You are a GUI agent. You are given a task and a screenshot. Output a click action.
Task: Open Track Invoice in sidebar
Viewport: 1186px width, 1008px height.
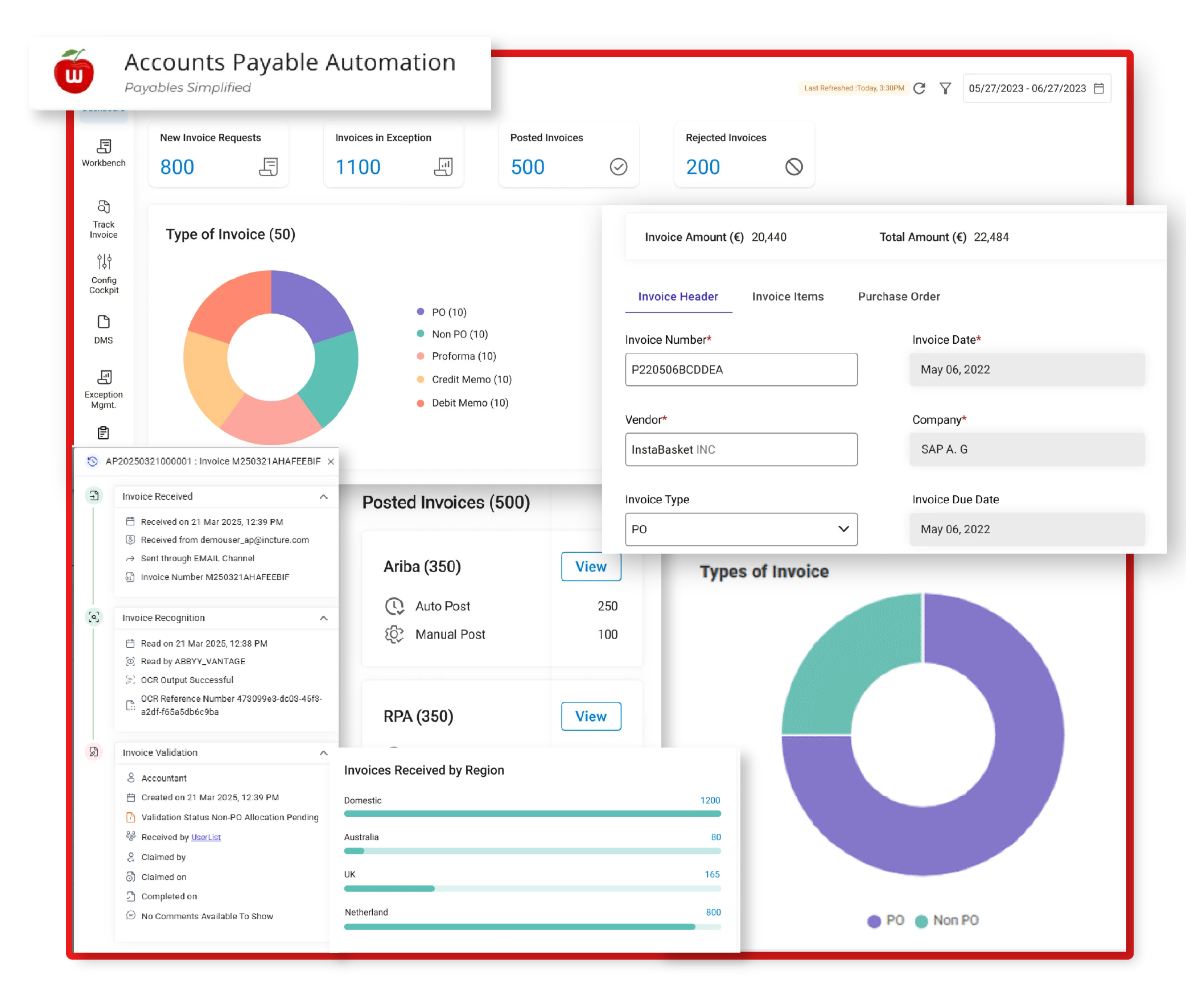click(x=104, y=207)
